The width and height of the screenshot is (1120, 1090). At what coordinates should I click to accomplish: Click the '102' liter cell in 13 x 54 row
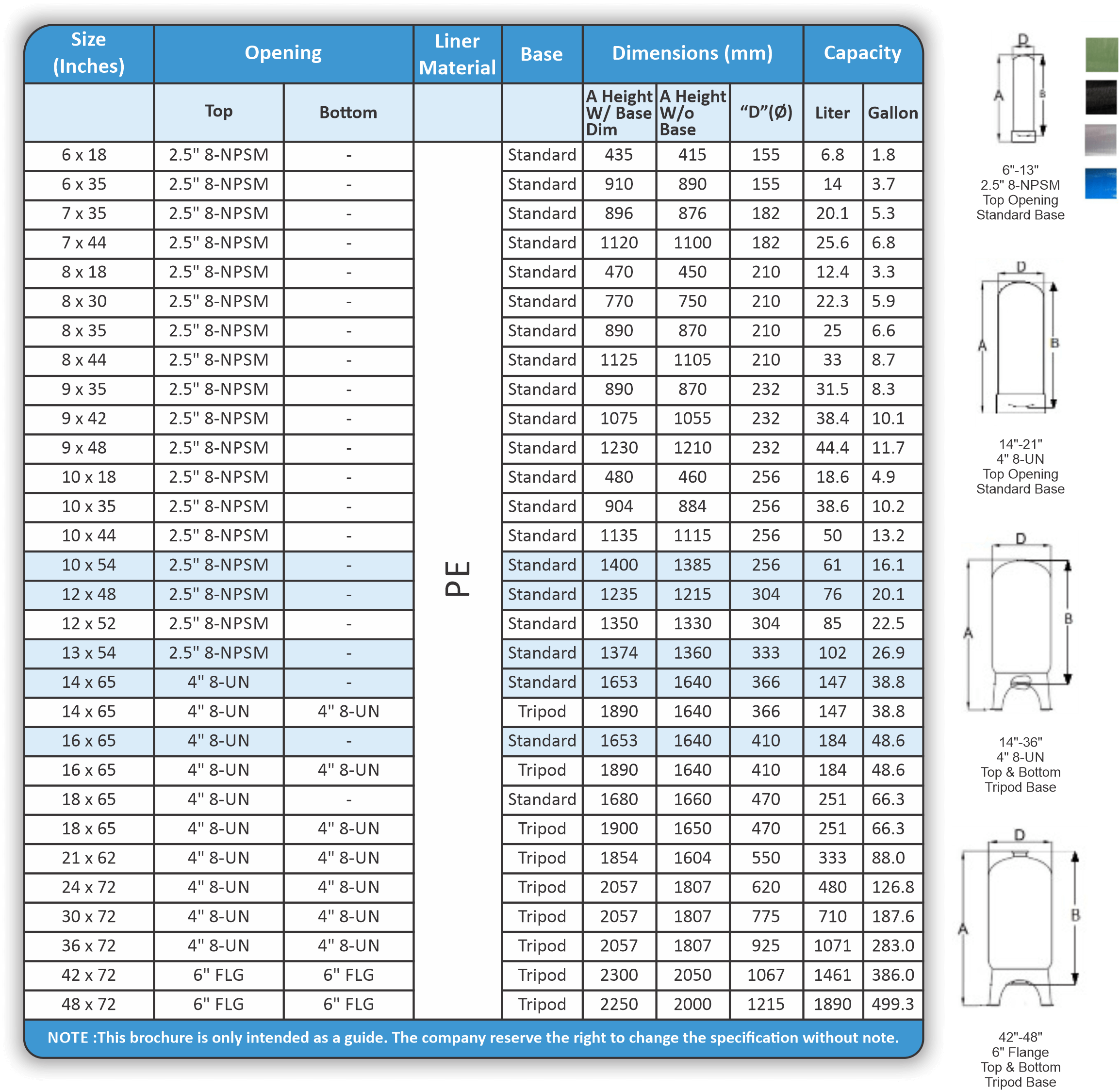[833, 653]
